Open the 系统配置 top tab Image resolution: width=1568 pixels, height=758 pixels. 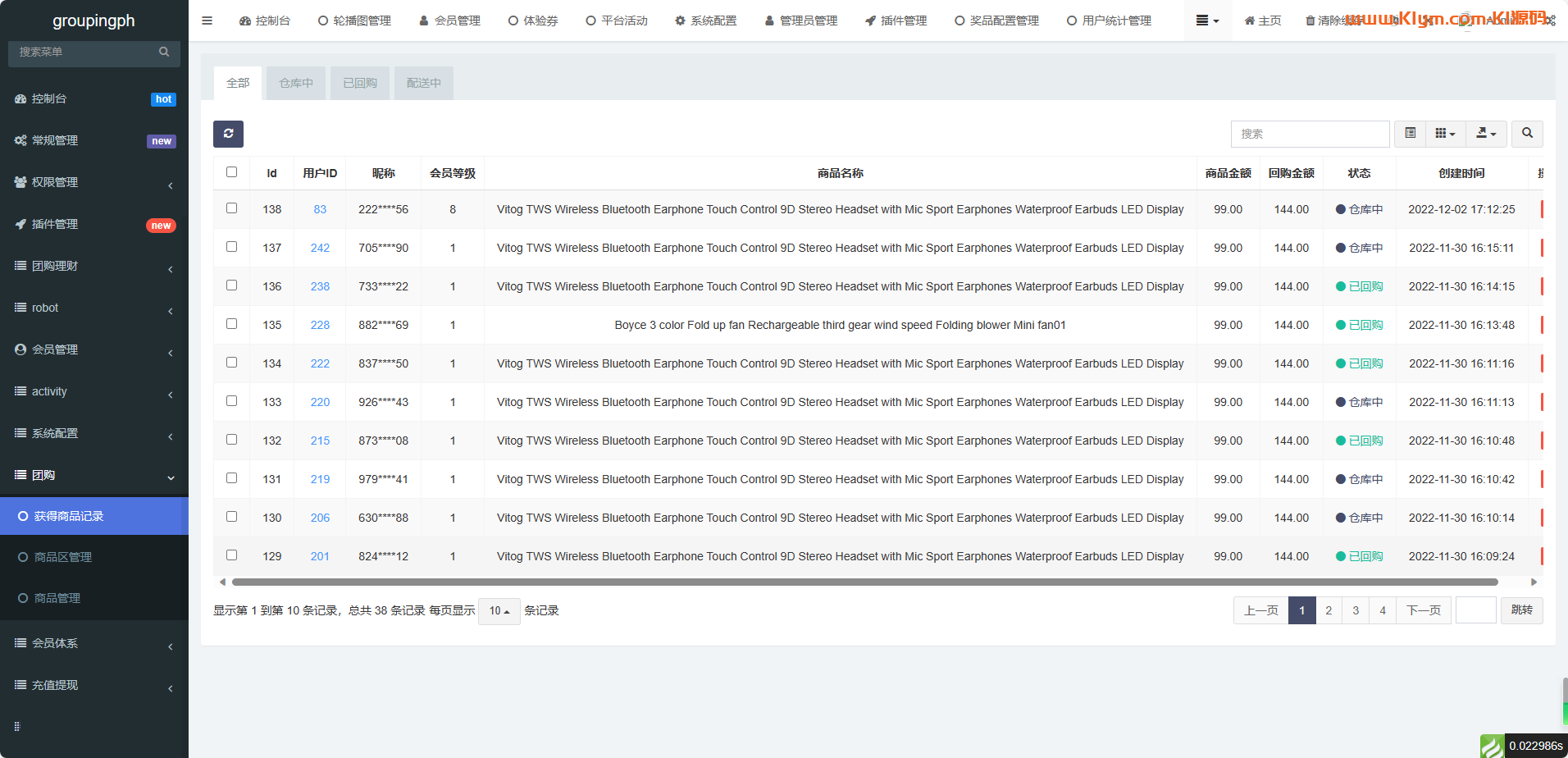[706, 21]
